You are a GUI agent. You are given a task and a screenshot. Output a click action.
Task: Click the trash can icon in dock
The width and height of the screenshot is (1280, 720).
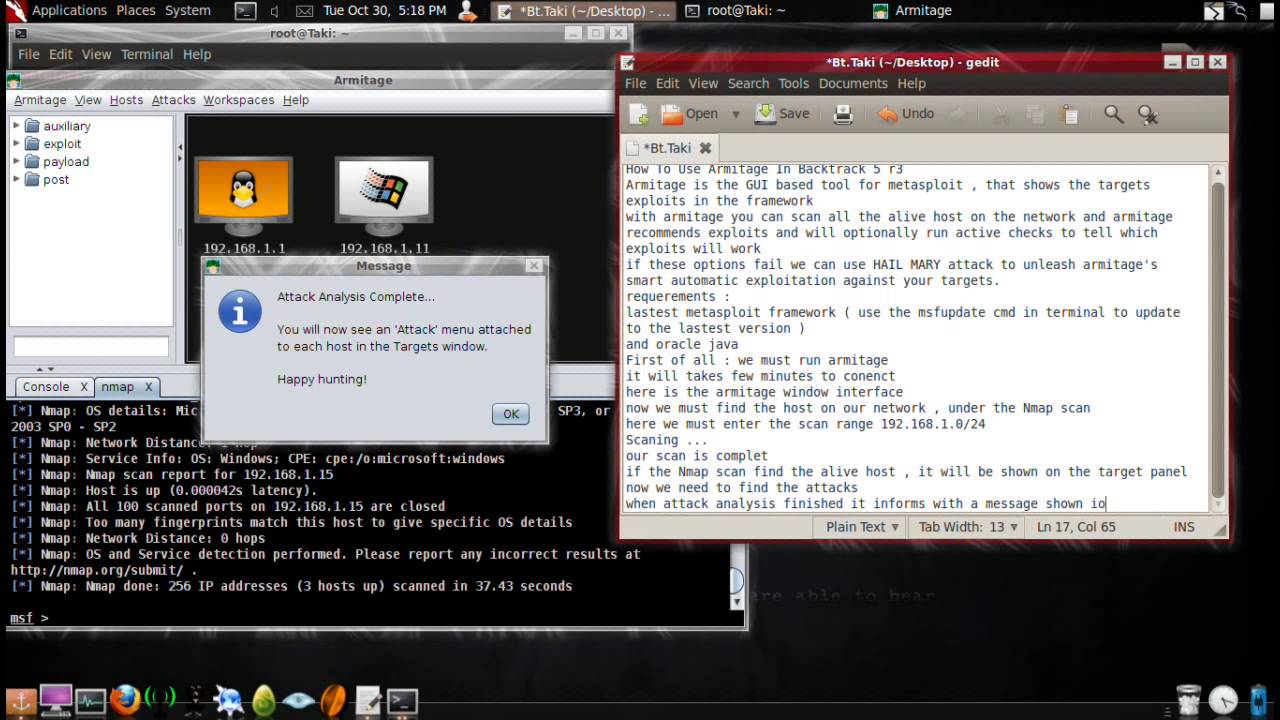1189,699
